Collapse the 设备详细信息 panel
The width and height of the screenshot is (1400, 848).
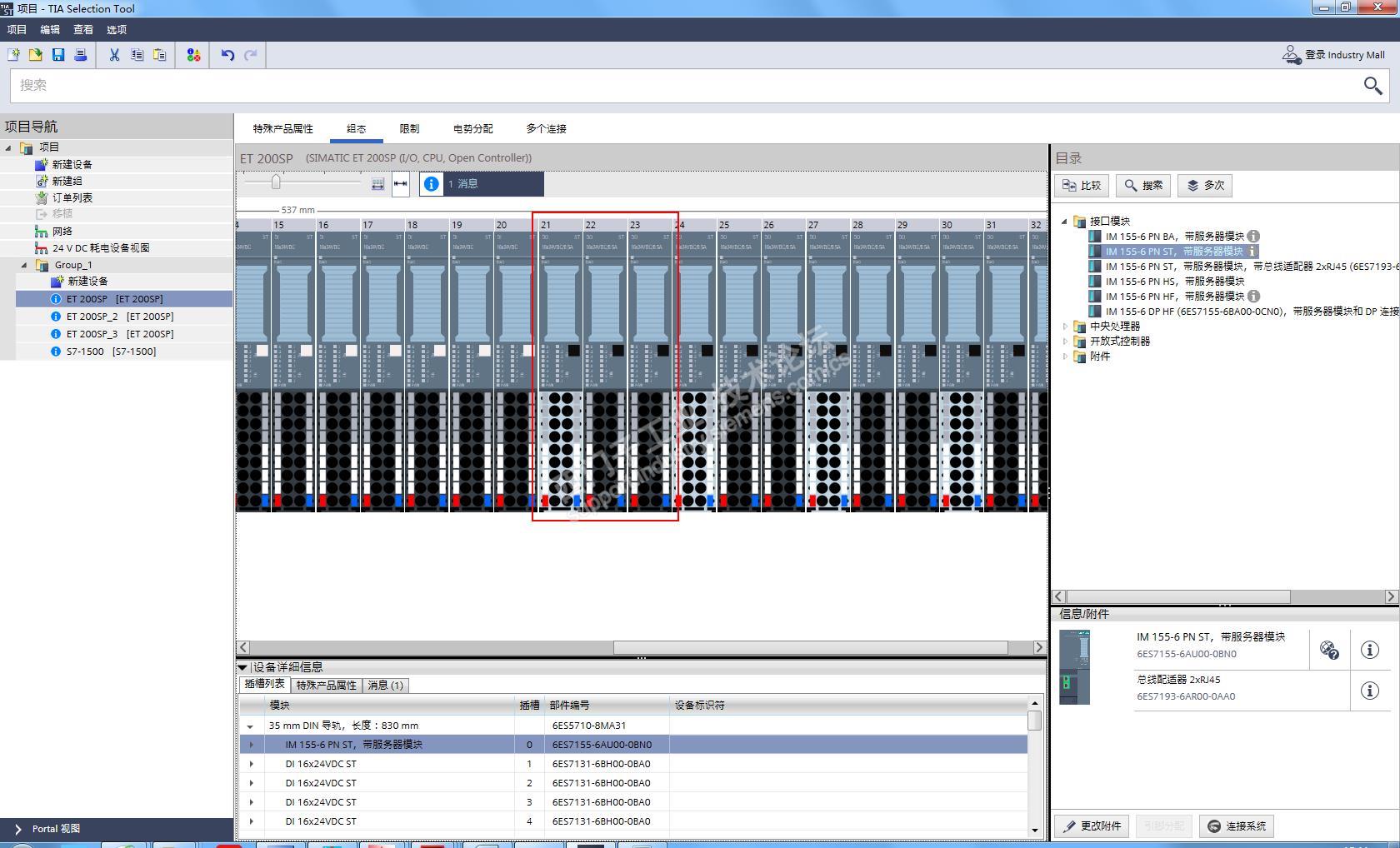242,667
